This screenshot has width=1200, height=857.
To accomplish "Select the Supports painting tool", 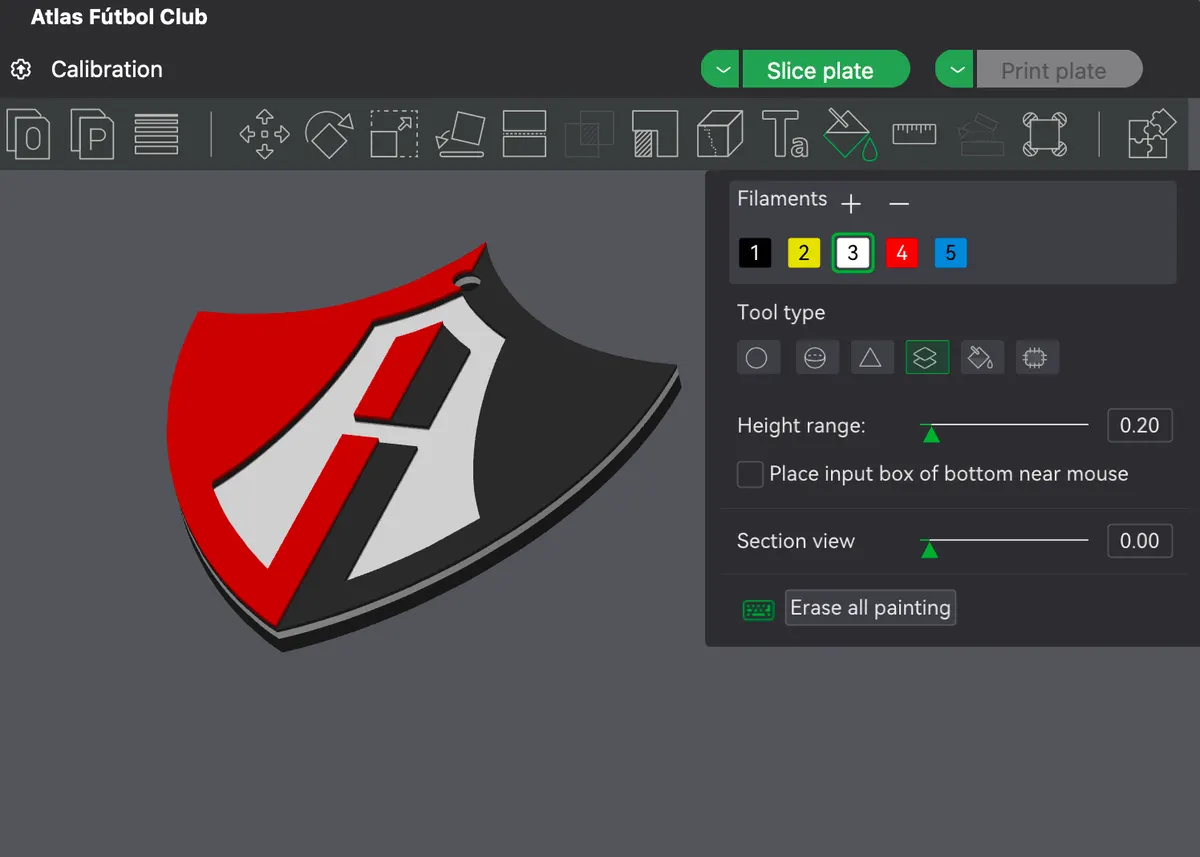I will (x=656, y=134).
